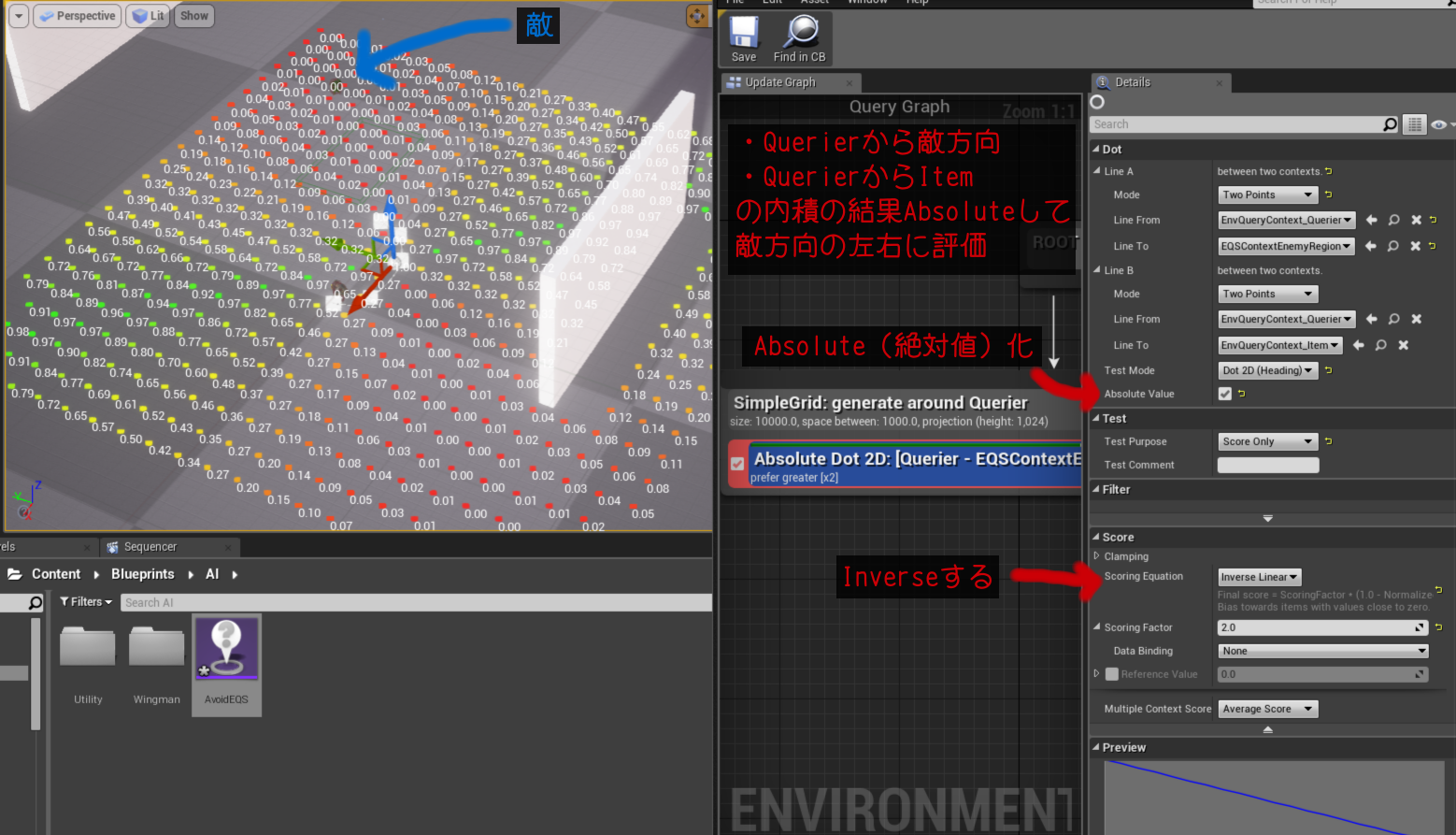The width and height of the screenshot is (1456, 835).
Task: Select the Update Graph tab
Action: click(779, 82)
